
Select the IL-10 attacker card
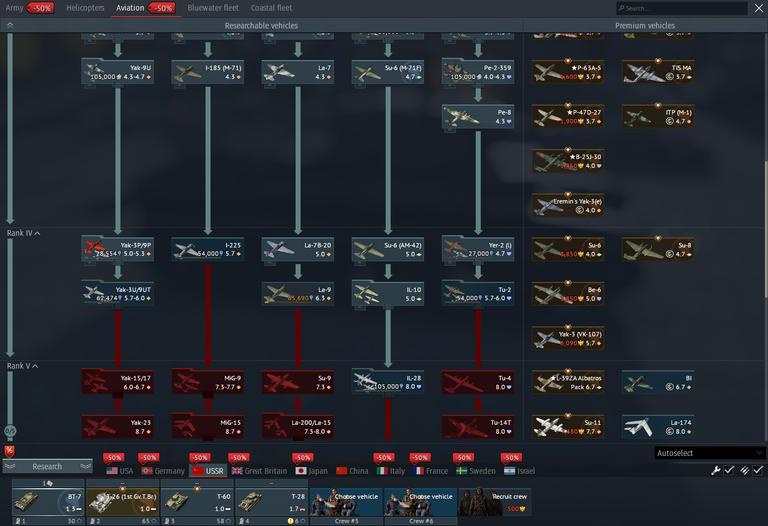point(388,293)
